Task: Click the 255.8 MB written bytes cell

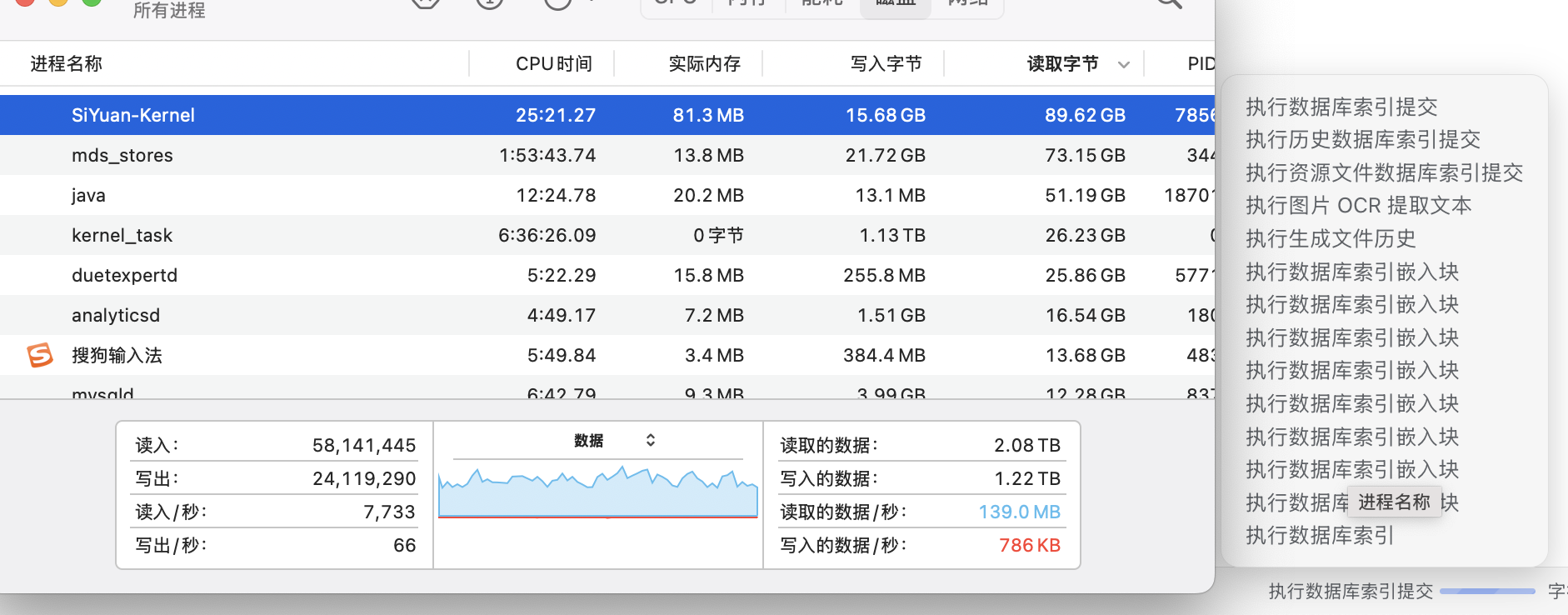Action: pos(884,275)
